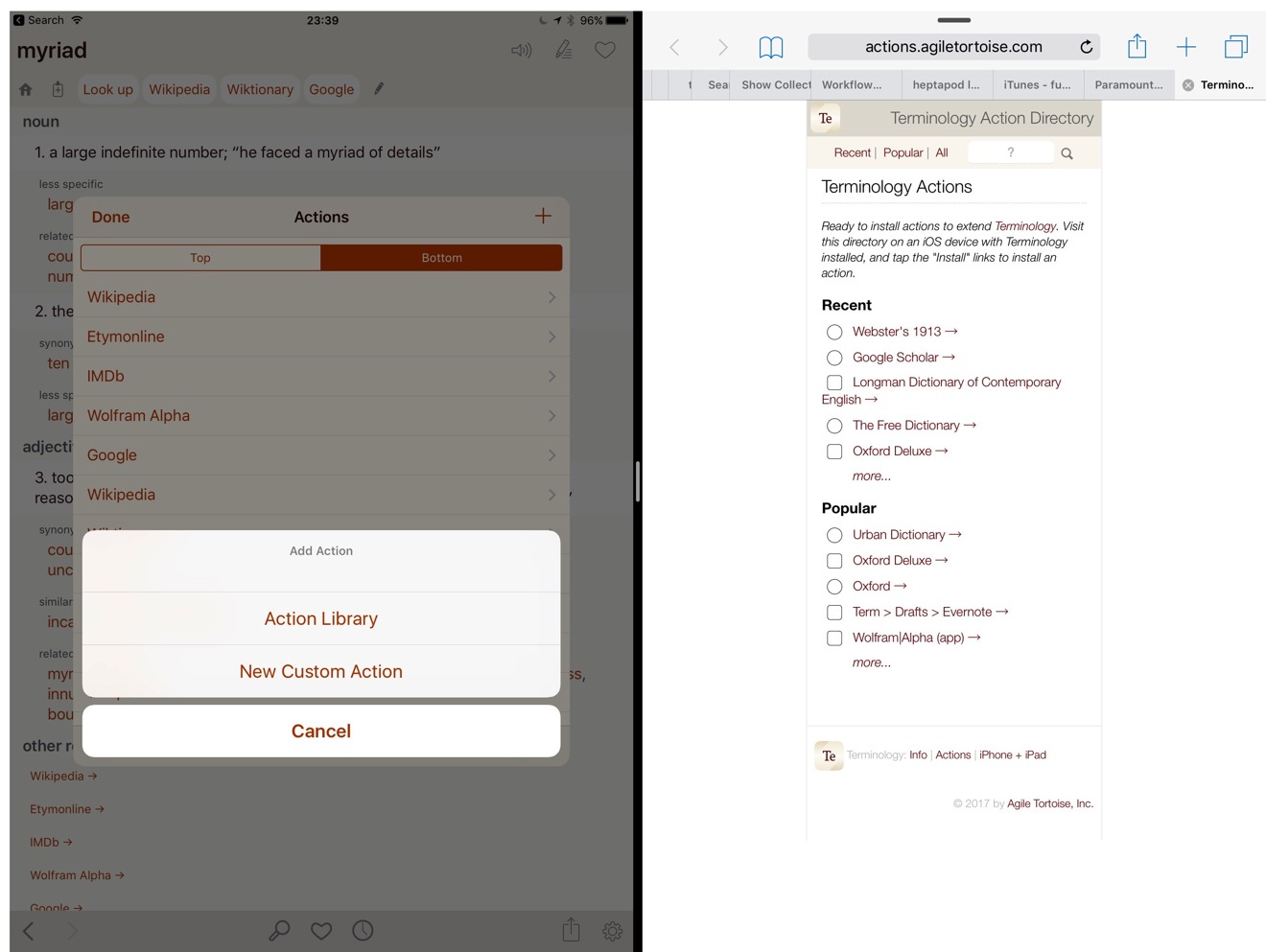Image resolution: width=1266 pixels, height=952 pixels.
Task: Tap the home icon in Terminology
Action: tap(26, 89)
